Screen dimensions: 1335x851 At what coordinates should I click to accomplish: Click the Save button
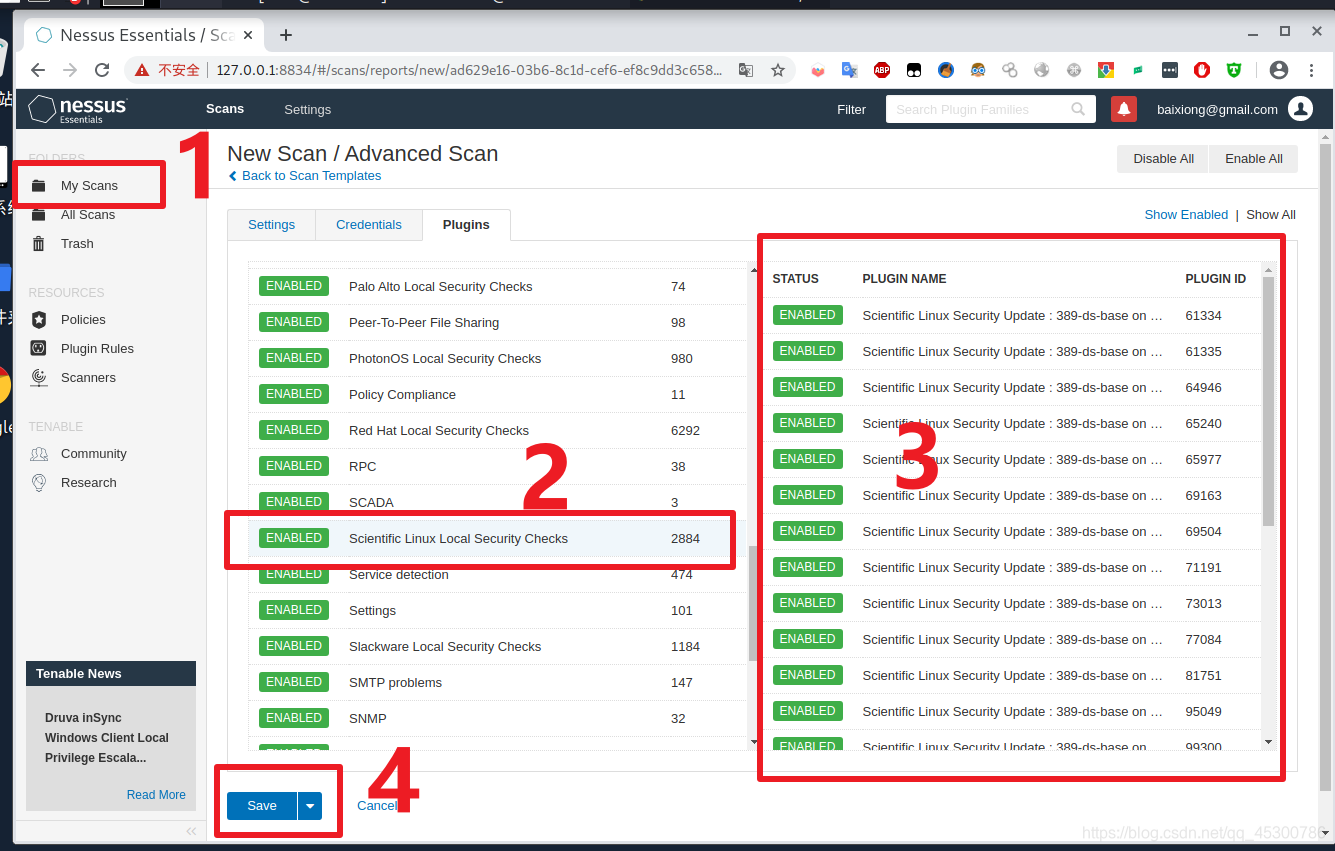(262, 806)
